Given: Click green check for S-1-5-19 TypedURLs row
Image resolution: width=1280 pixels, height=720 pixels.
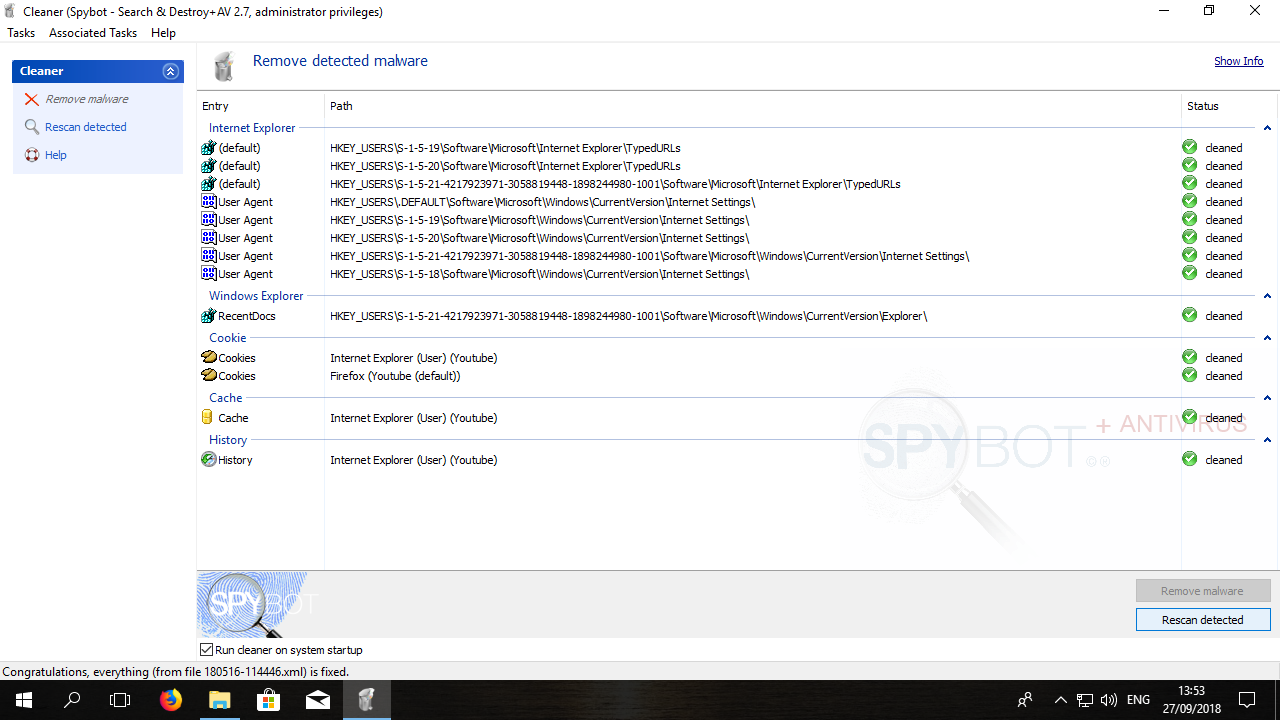Looking at the screenshot, I should tap(1190, 147).
